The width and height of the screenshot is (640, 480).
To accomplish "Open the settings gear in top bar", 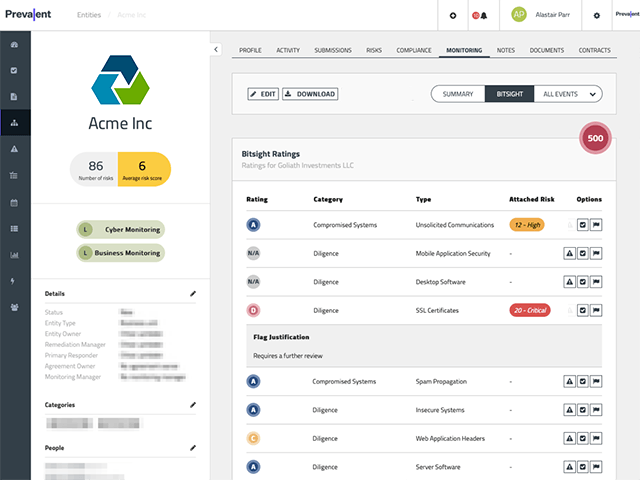I will (x=597, y=15).
